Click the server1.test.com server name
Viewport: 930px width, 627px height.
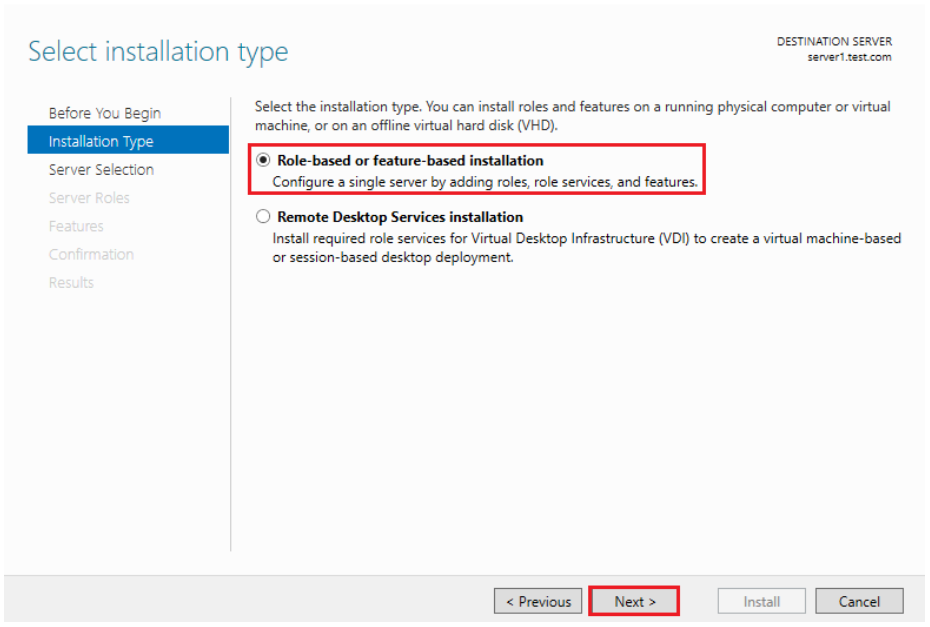tap(849, 57)
